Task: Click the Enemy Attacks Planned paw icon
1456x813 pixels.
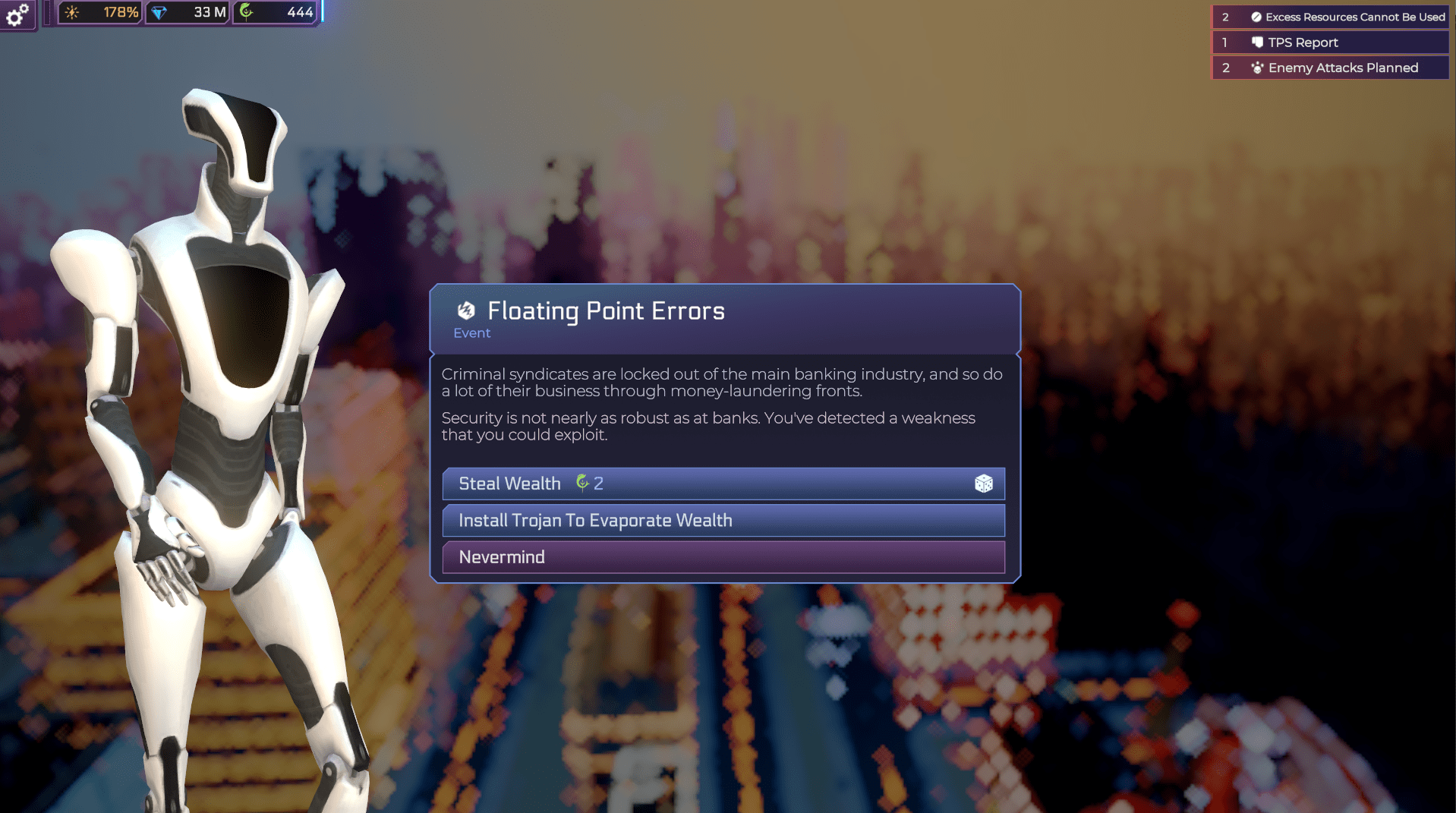Action: (1257, 68)
